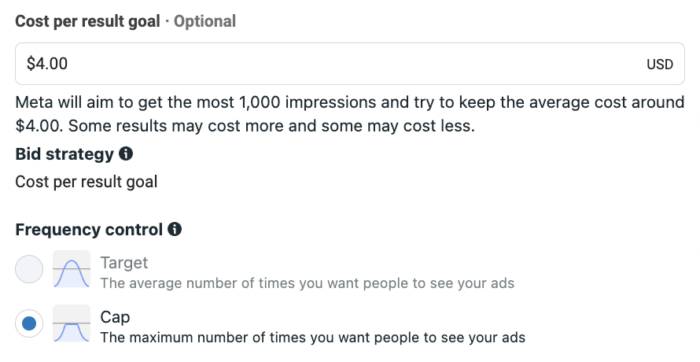Choose the Target option label text
700x362 pixels.
[124, 262]
